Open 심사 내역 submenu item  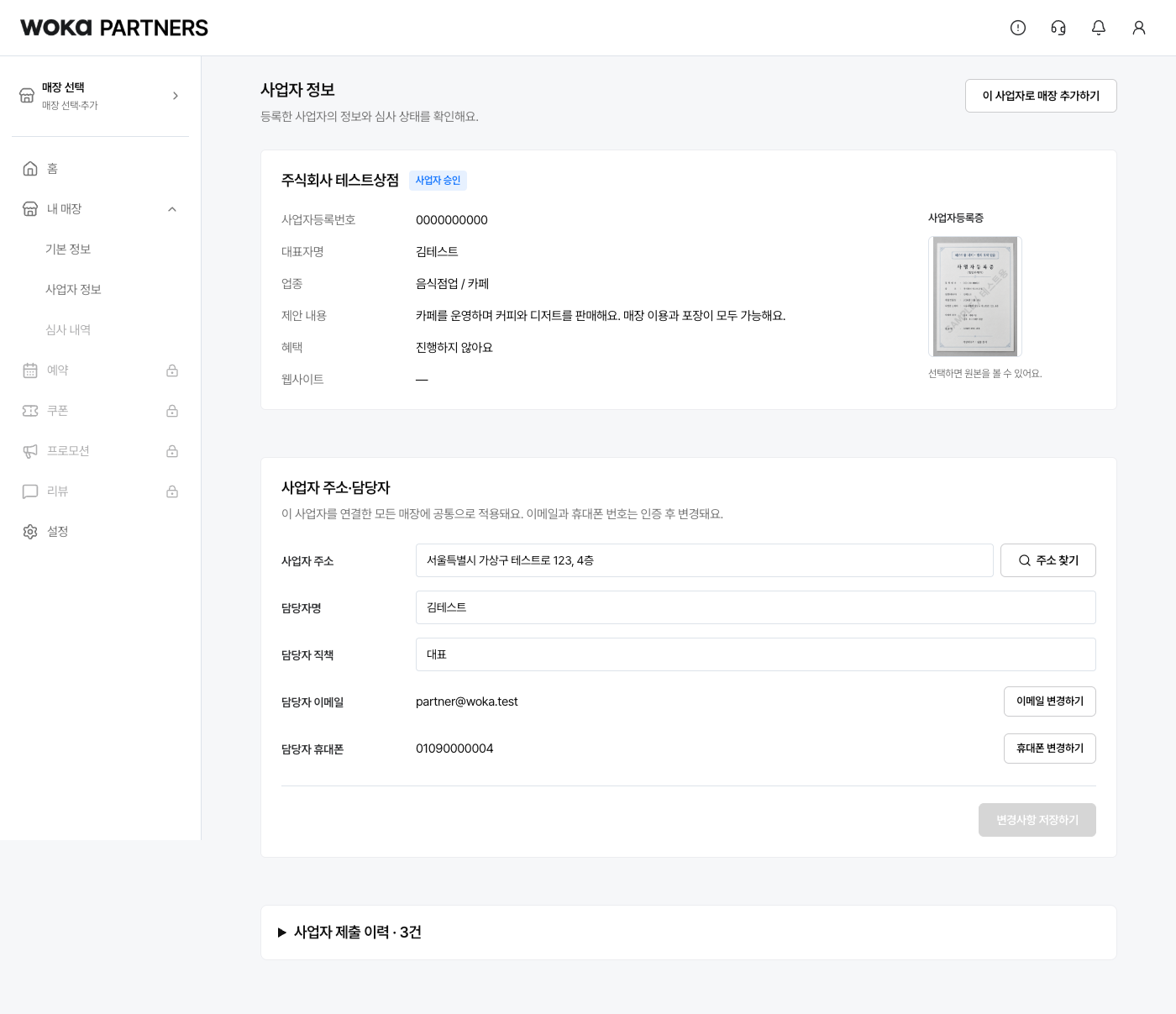[x=68, y=330]
